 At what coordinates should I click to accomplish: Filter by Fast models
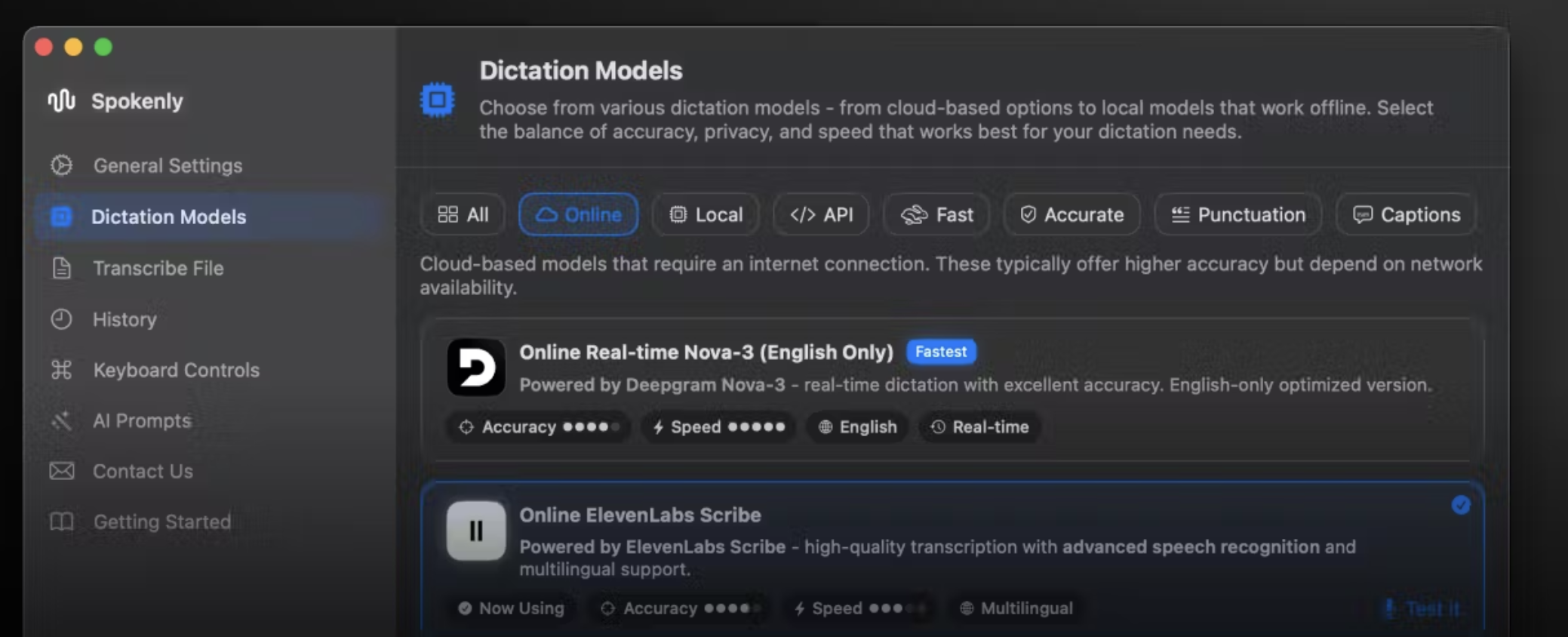pyautogui.click(x=937, y=214)
